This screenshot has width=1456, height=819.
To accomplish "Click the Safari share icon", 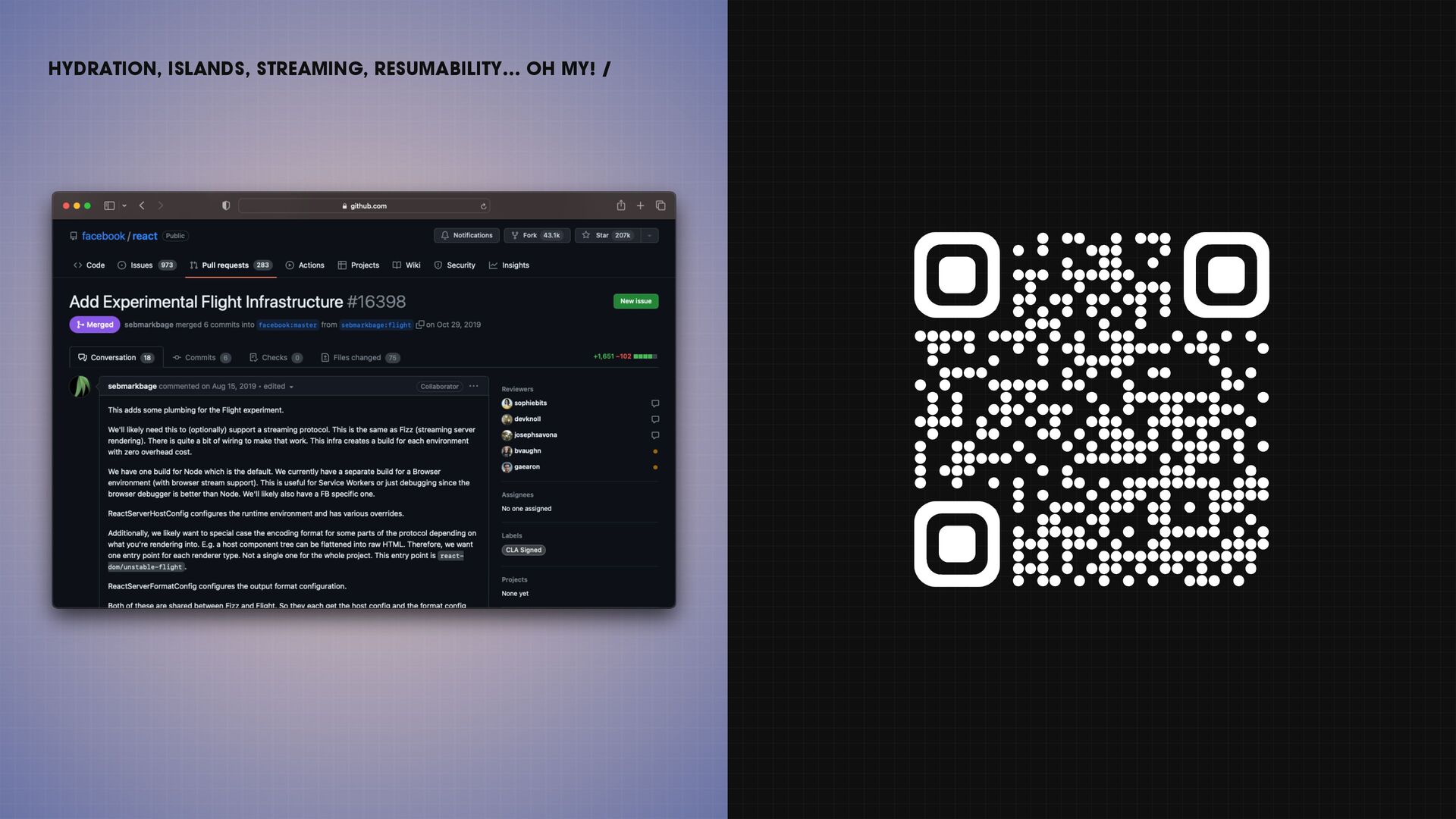I will [x=620, y=206].
